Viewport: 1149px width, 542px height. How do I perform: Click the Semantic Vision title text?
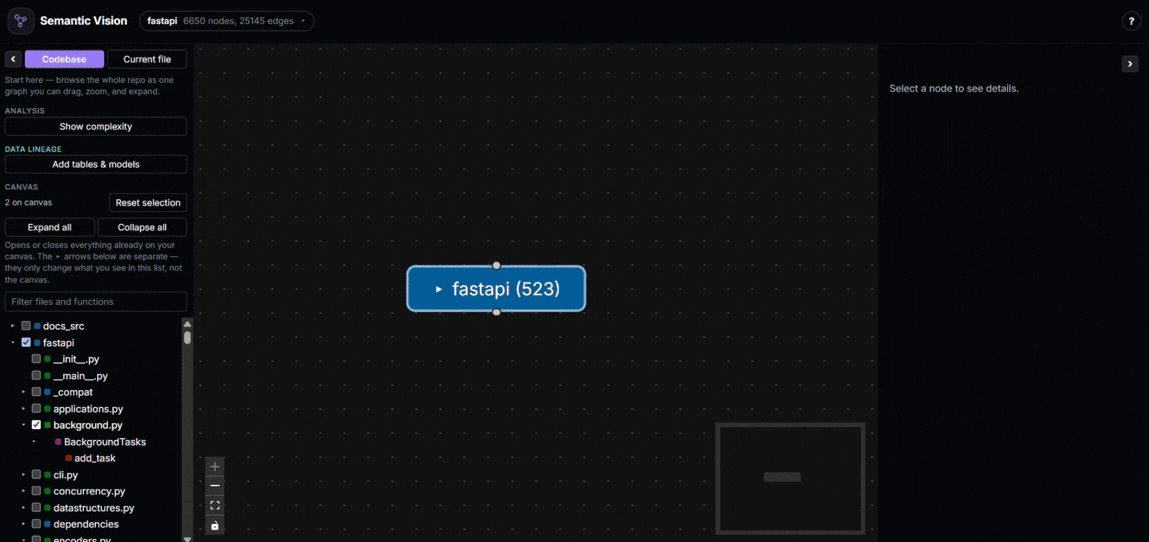pyautogui.click(x=84, y=21)
